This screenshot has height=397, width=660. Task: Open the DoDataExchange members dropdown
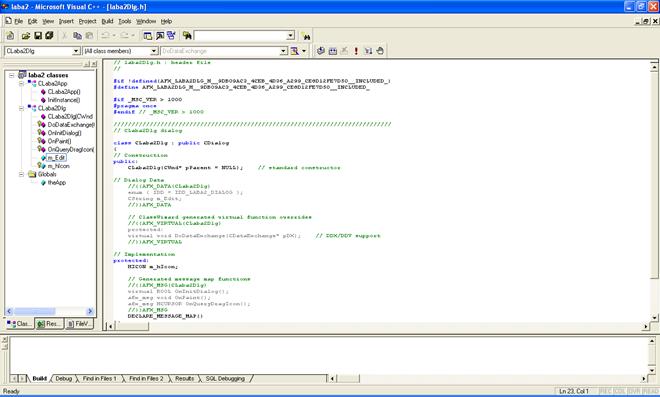pyautogui.click(x=284, y=51)
